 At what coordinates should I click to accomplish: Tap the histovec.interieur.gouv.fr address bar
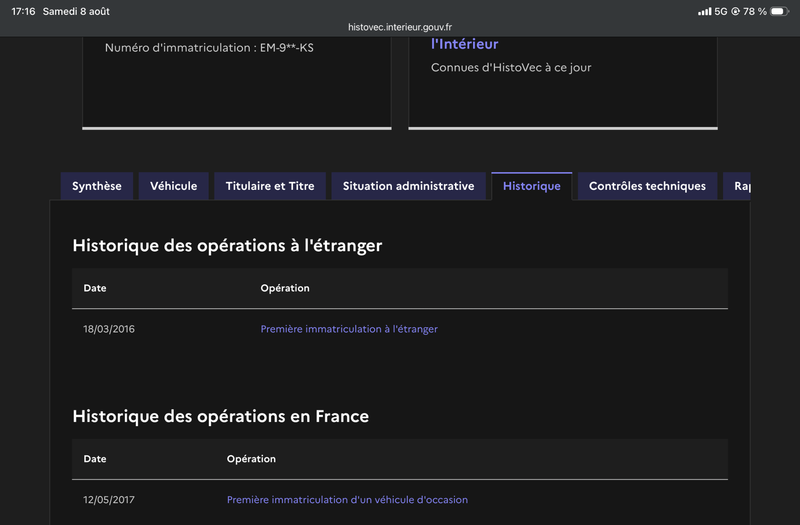[x=400, y=27]
